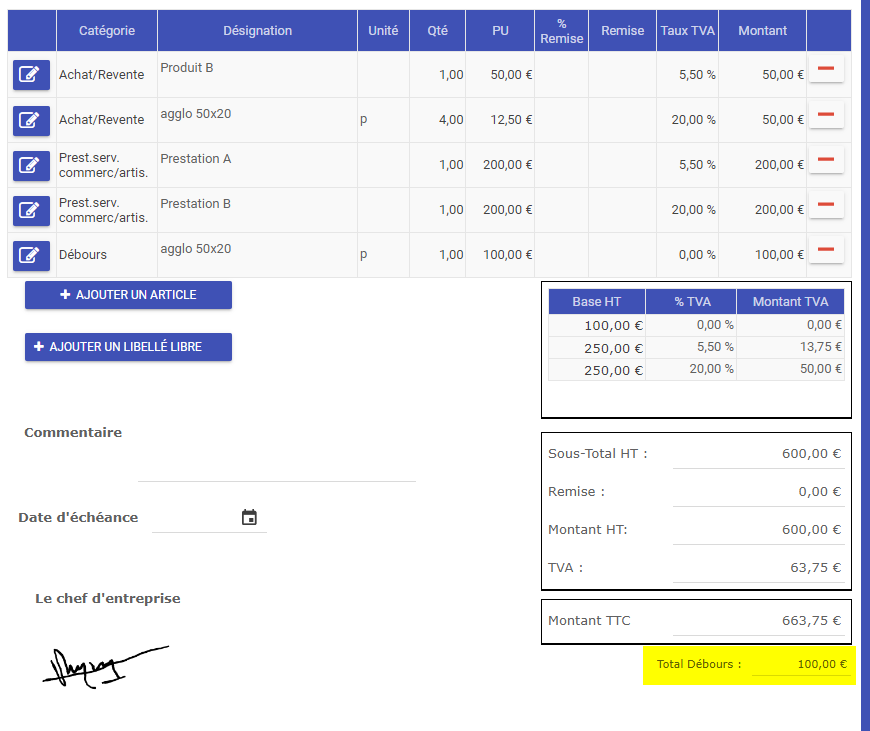
Task: Delete the Prestation B line
Action: (826, 205)
